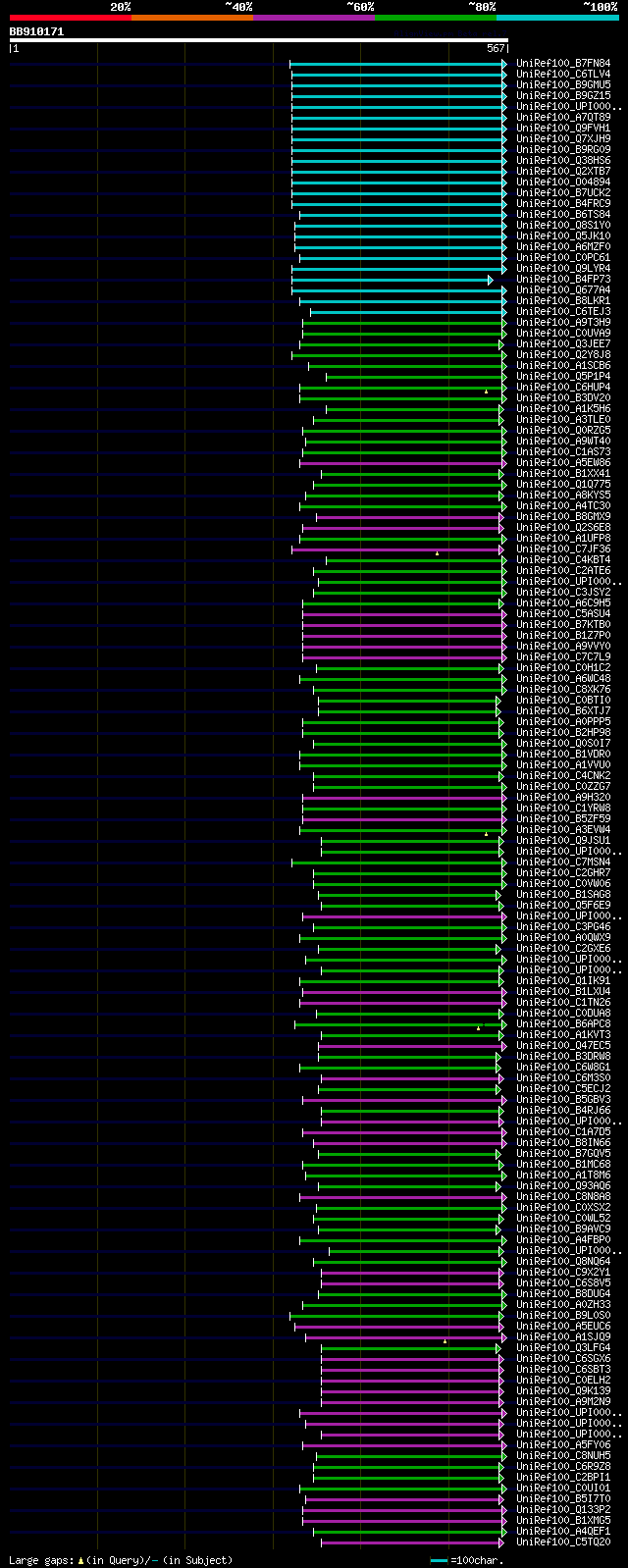The height and width of the screenshot is (1568, 628).
Task: Select subject label UniRef100_Q3LFG4
Action: pos(563,1347)
